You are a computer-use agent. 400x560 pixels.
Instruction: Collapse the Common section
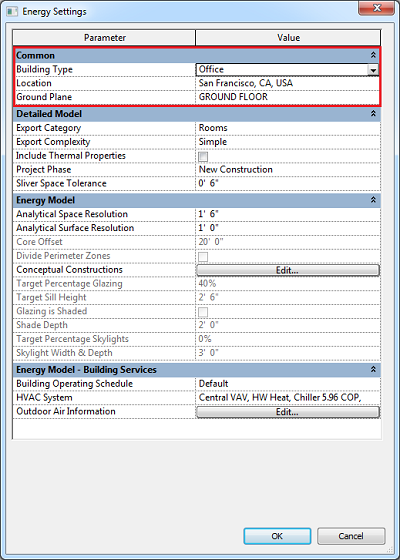[x=373, y=55]
